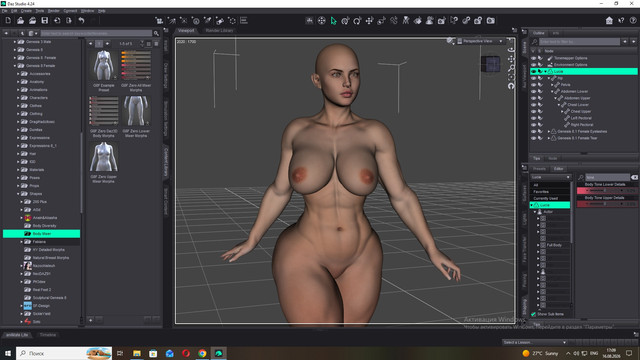The width and height of the screenshot is (640, 360).
Task: Click the viewport draw style sphere icon
Action: (450, 41)
